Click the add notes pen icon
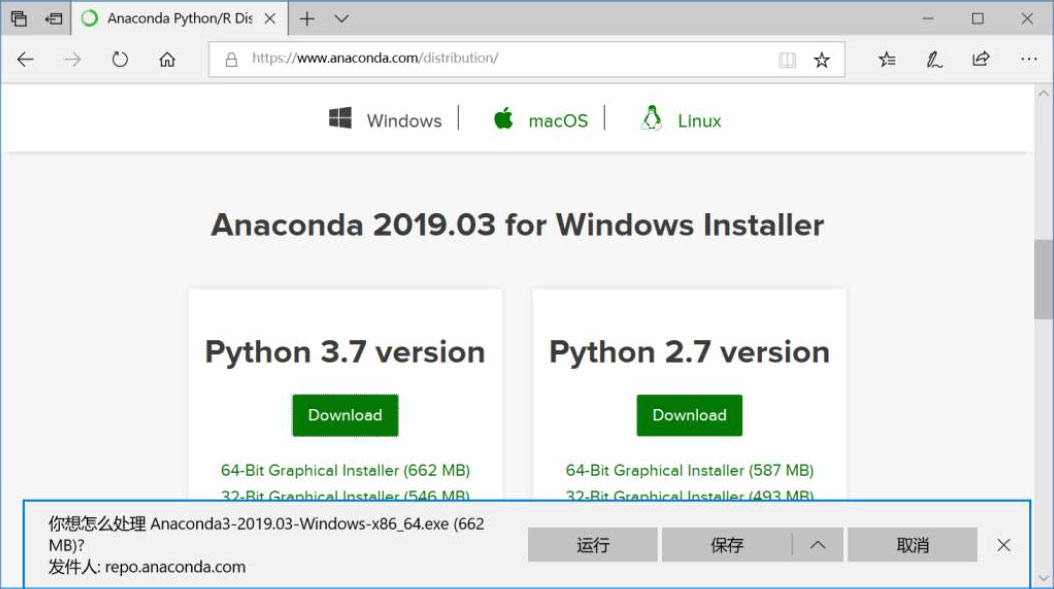Screen dimensions: 1054x589 coord(934,59)
